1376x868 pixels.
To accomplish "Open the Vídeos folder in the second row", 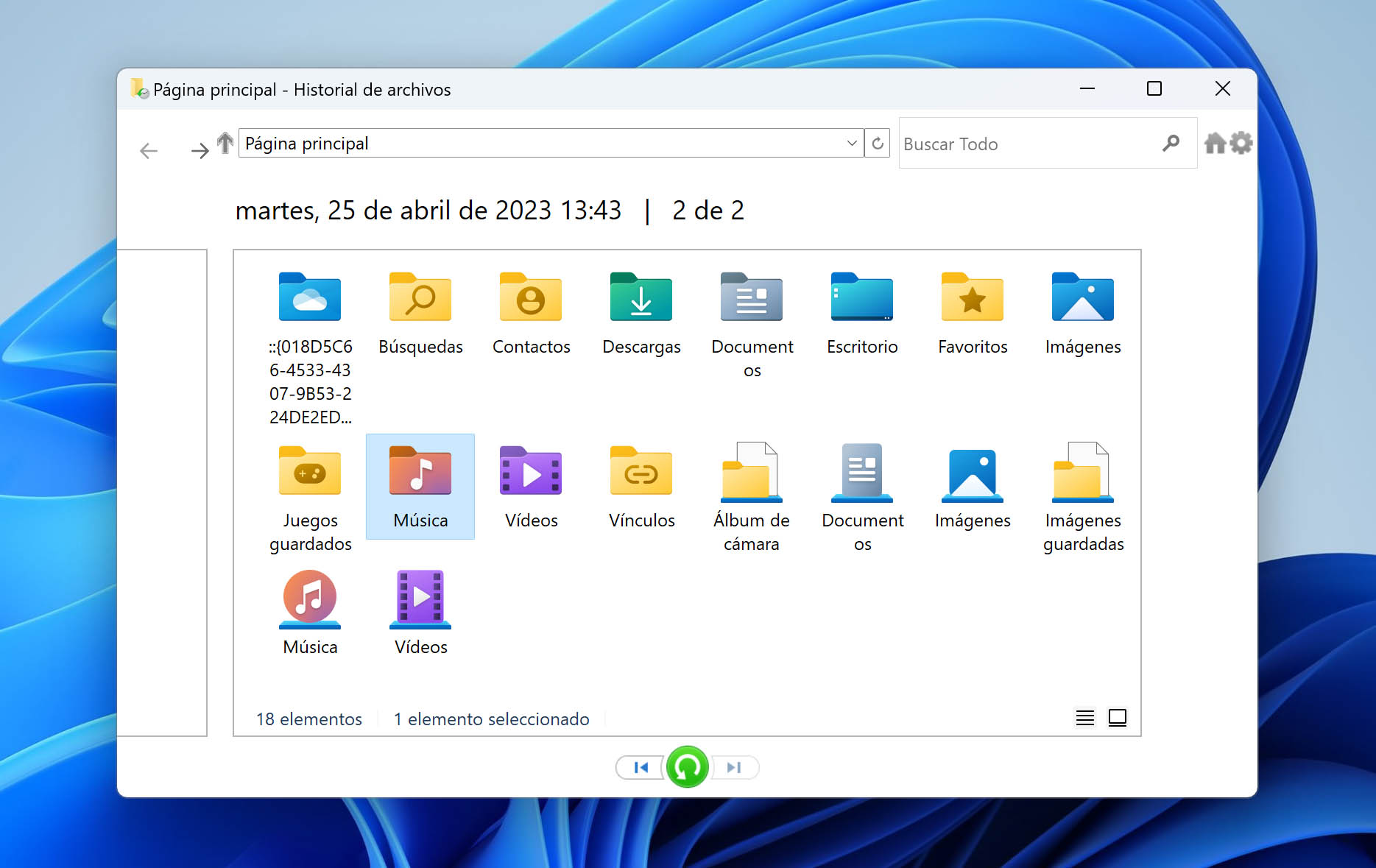I will coord(531,472).
